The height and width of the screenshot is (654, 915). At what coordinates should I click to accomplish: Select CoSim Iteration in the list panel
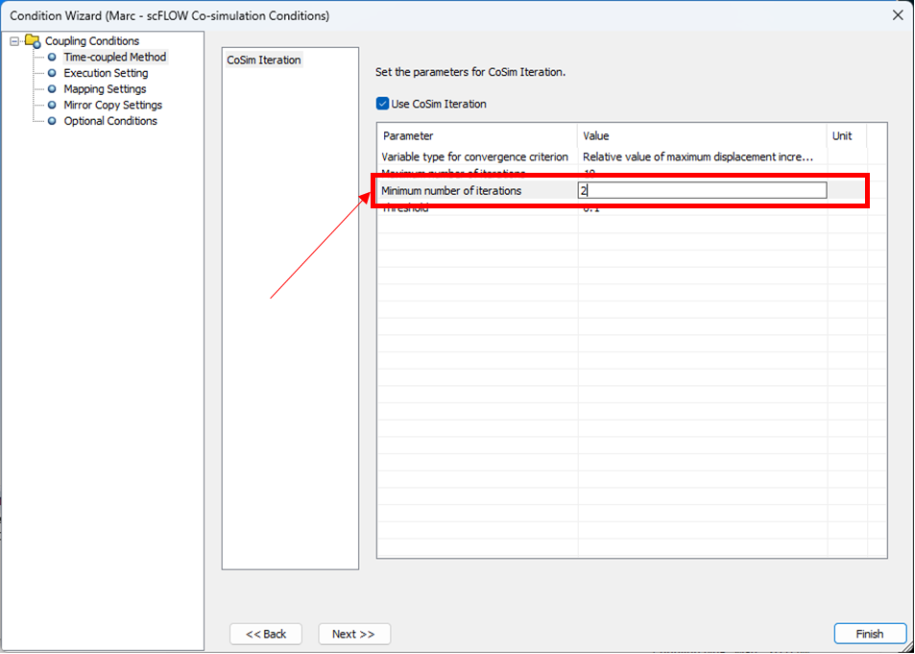pos(264,60)
